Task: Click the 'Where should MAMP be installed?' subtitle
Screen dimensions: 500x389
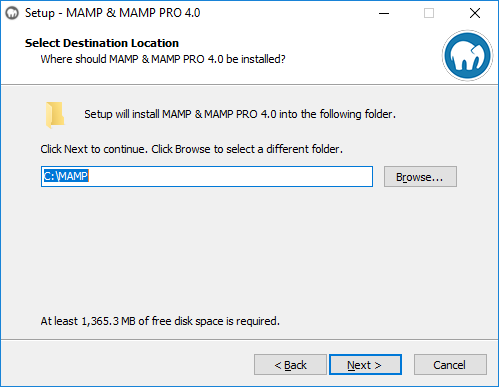Action: [163, 59]
